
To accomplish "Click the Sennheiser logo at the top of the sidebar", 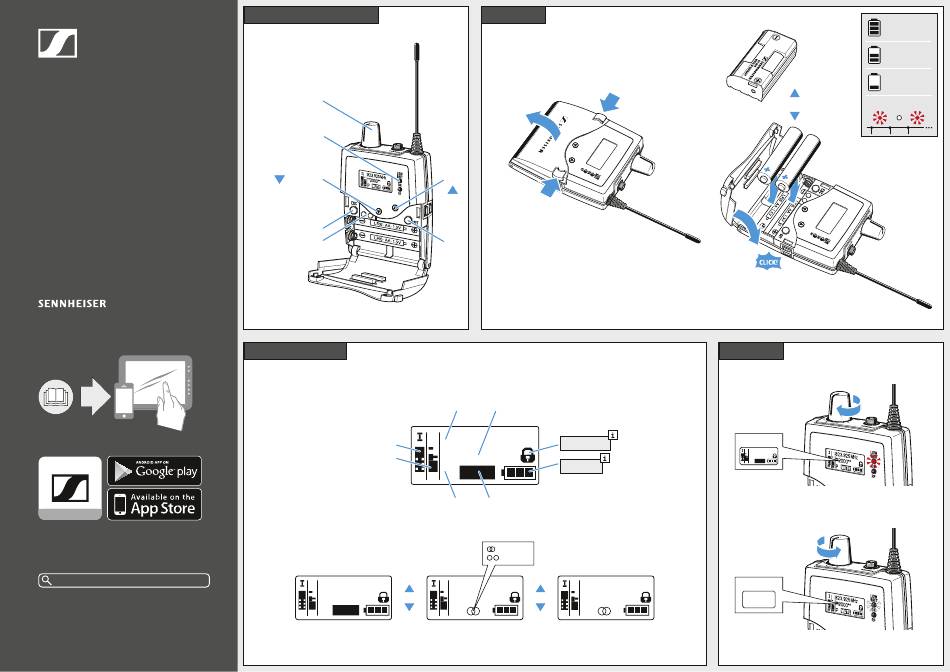I will tap(58, 43).
